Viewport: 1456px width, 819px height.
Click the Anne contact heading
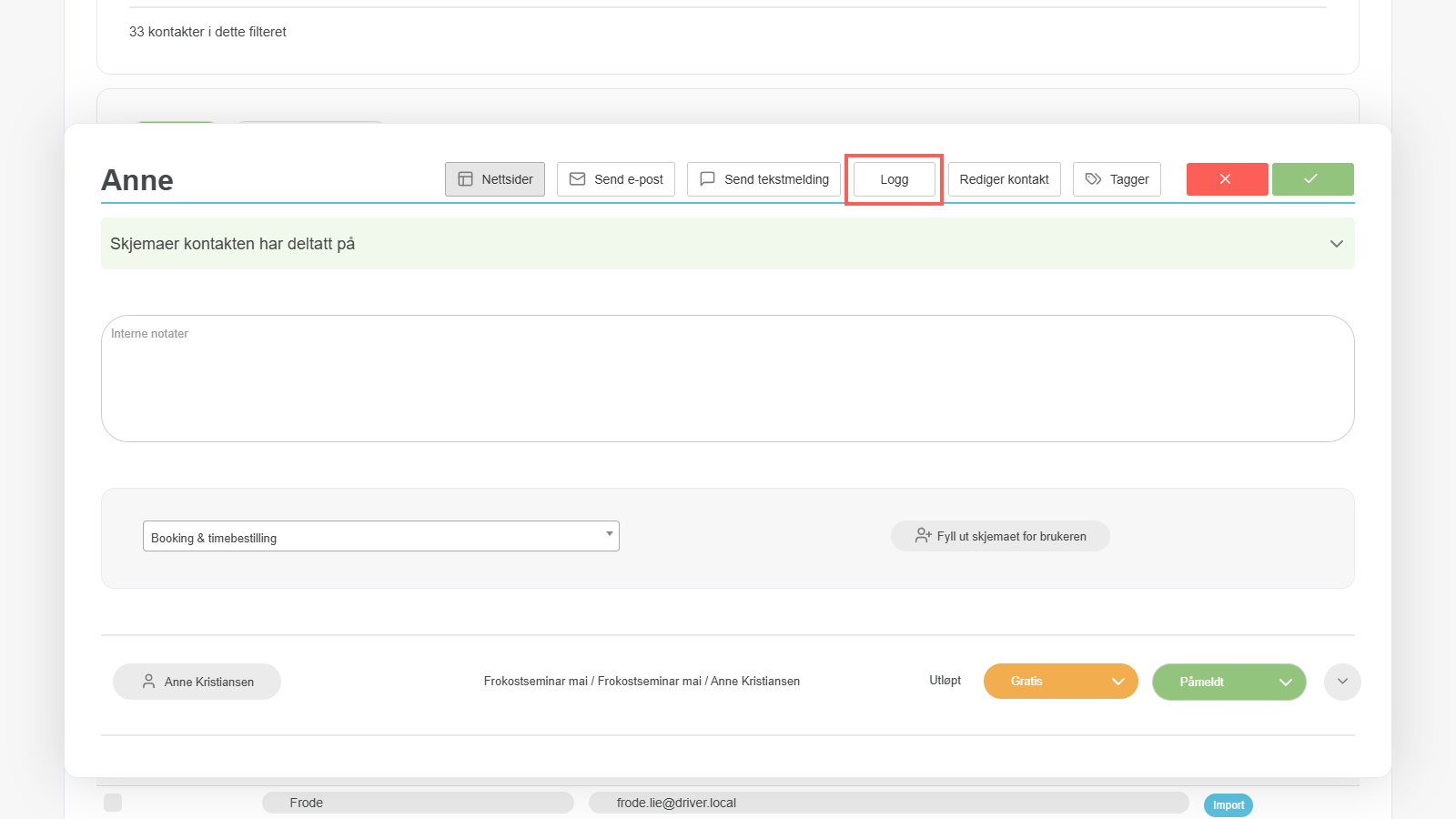(137, 180)
